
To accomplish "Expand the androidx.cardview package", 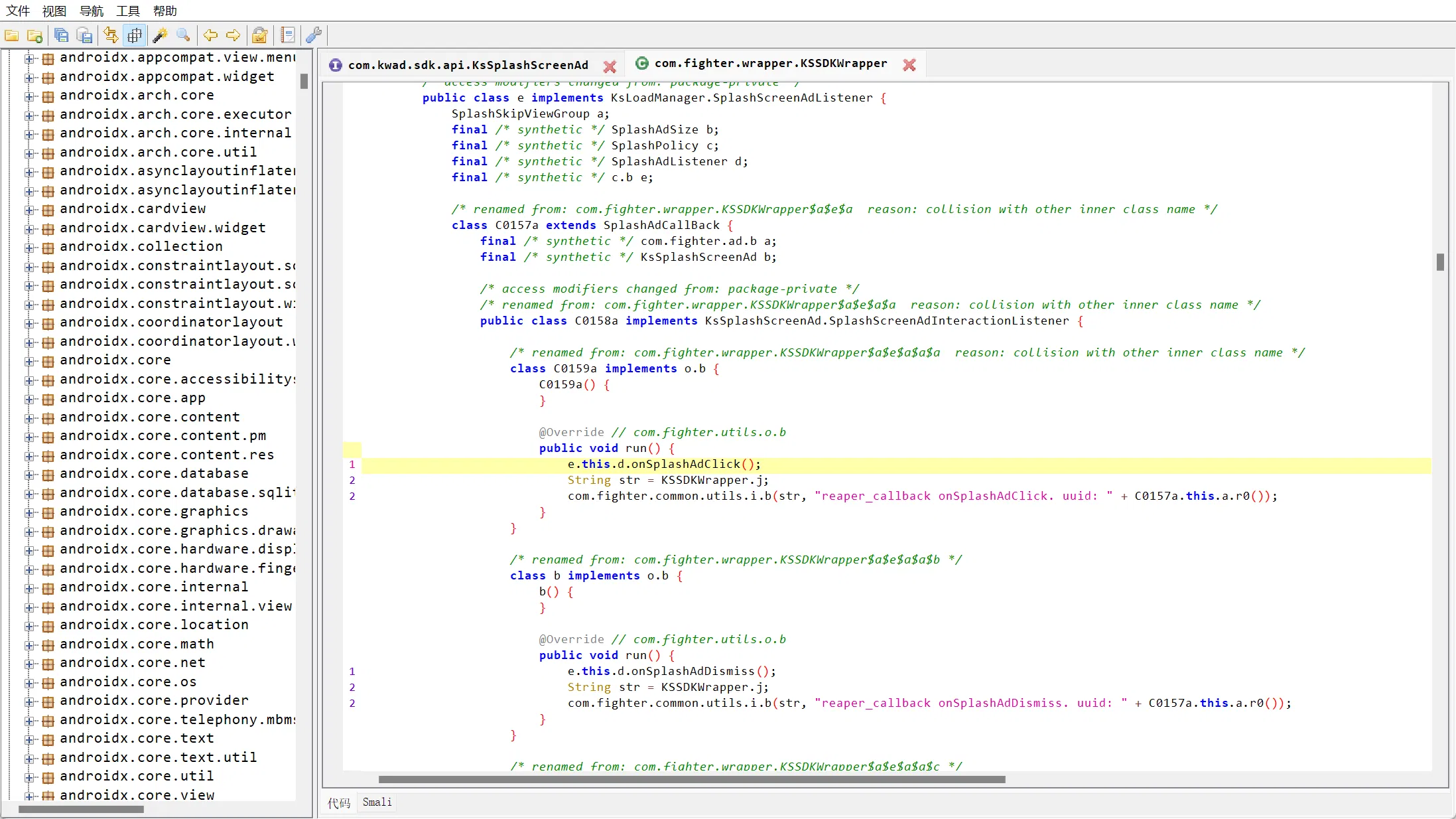I will 29,210.
